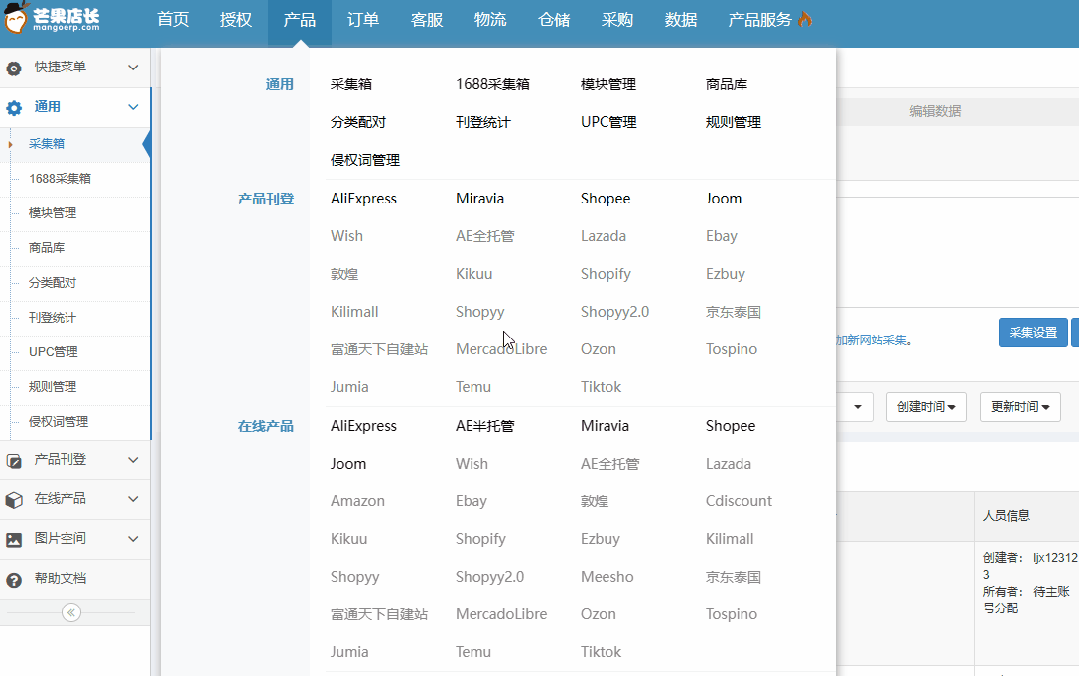The image size is (1079, 676).
Task: Select 刊登统计 in the sidebar
Action: click(52, 318)
